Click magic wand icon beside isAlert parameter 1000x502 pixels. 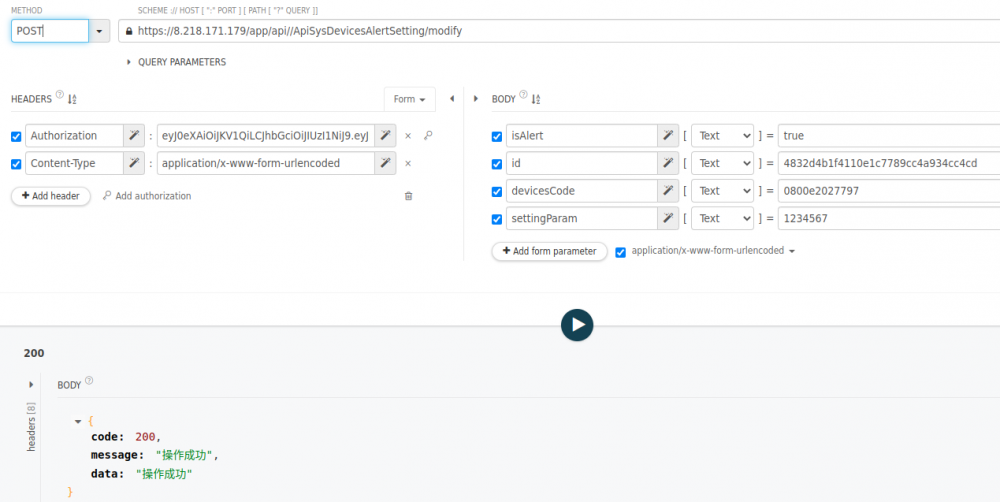click(x=667, y=136)
